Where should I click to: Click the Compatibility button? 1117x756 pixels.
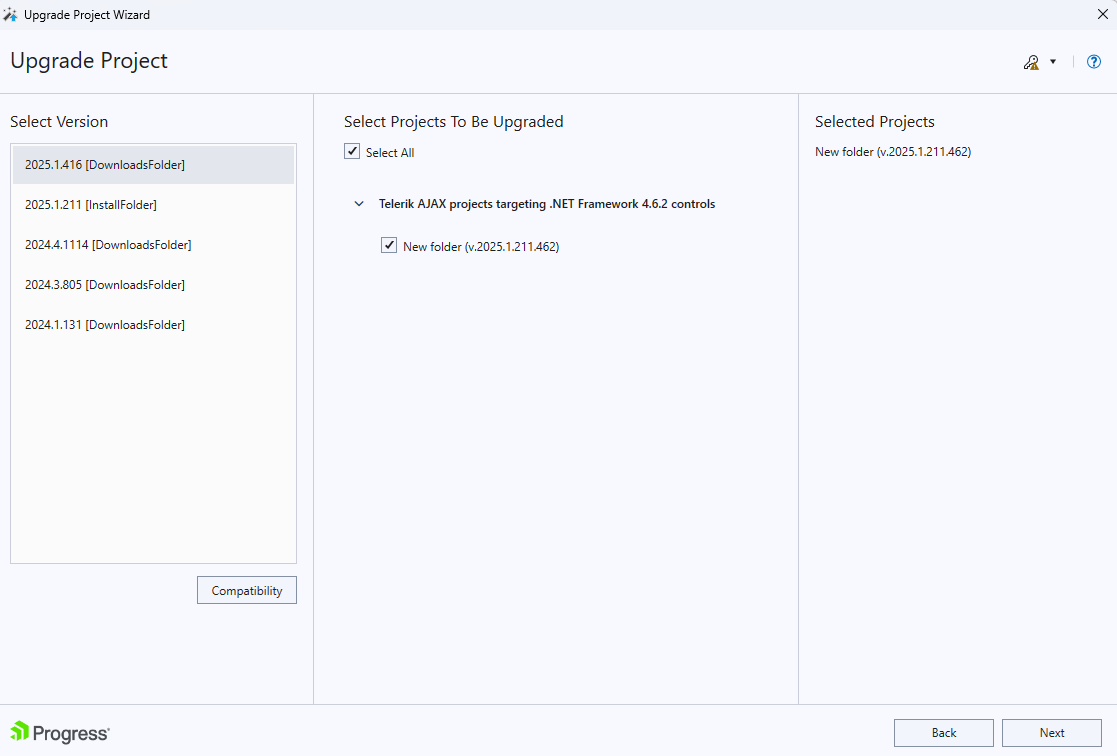[x=246, y=590]
